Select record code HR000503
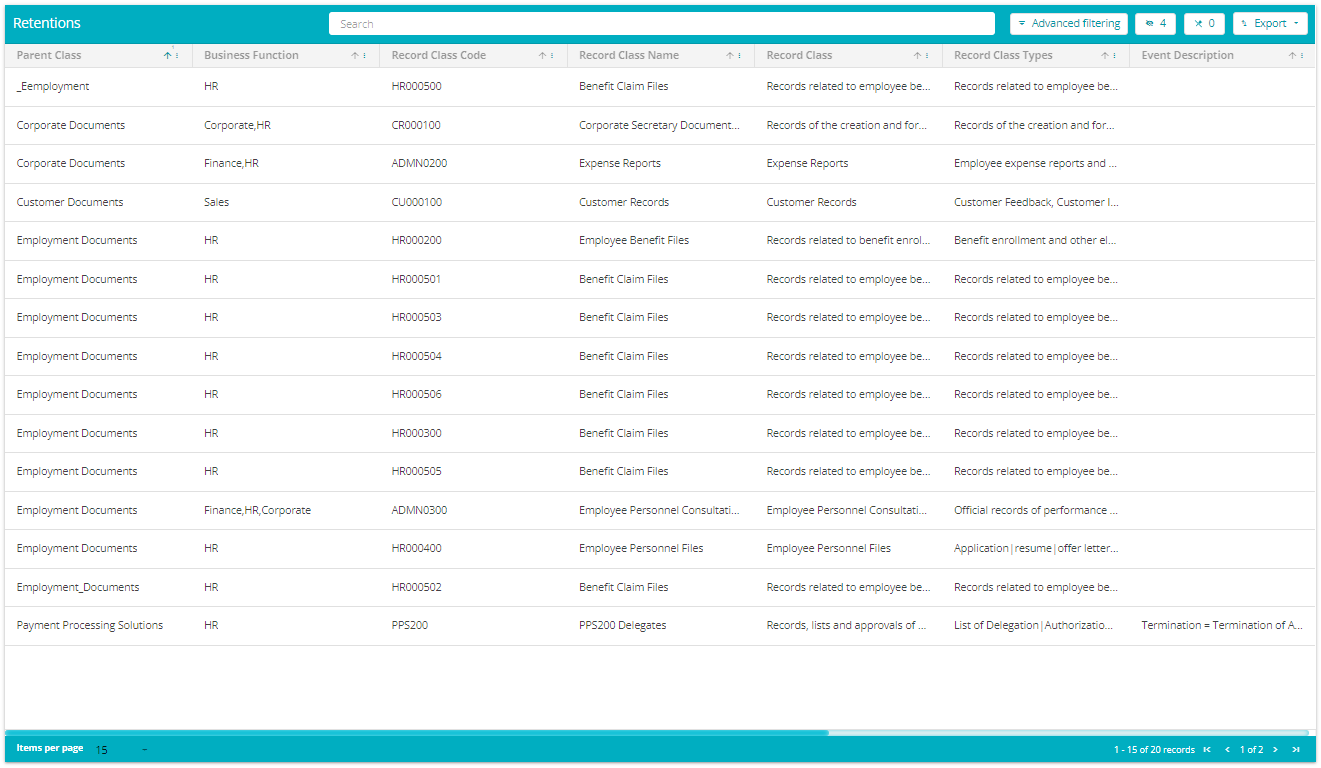Screen dimensions: 1321x768 417,318
